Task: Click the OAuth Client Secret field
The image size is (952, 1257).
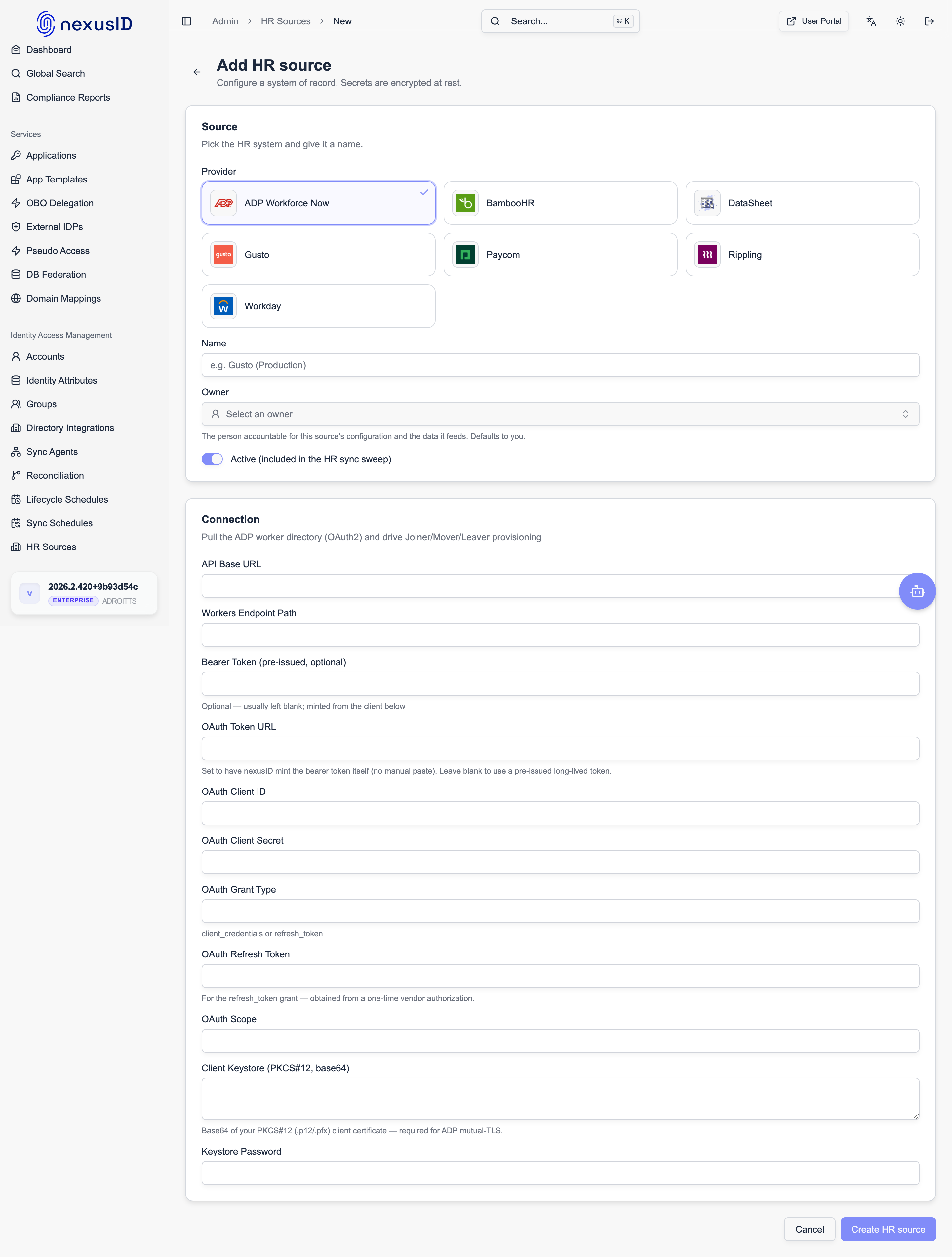Action: (560, 862)
